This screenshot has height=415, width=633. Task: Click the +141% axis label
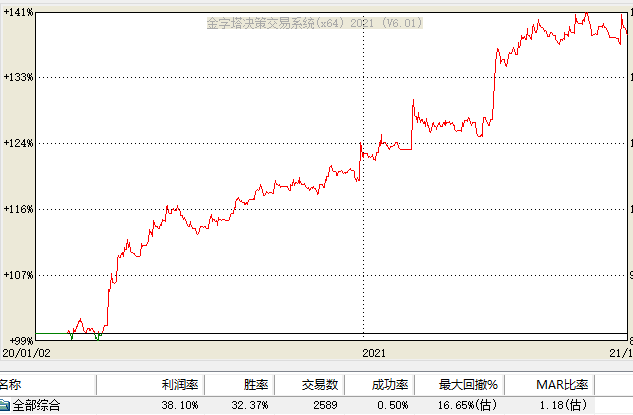click(x=18, y=12)
